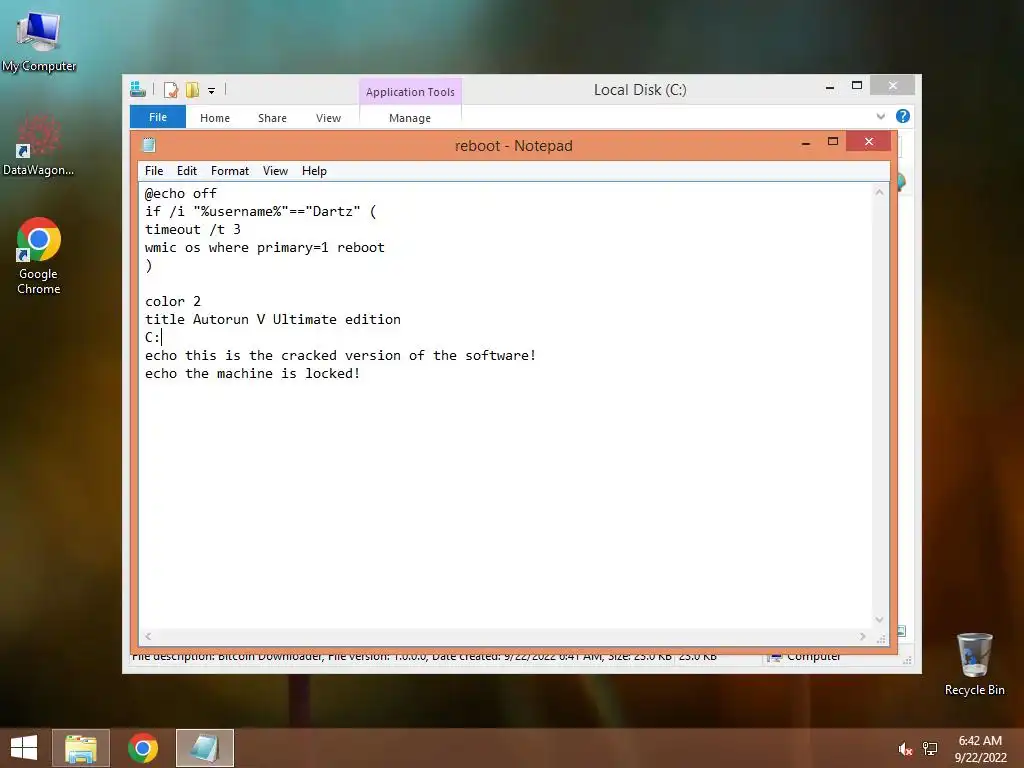Minimize the Notepad window
This screenshot has height=768, width=1024.
tap(806, 142)
